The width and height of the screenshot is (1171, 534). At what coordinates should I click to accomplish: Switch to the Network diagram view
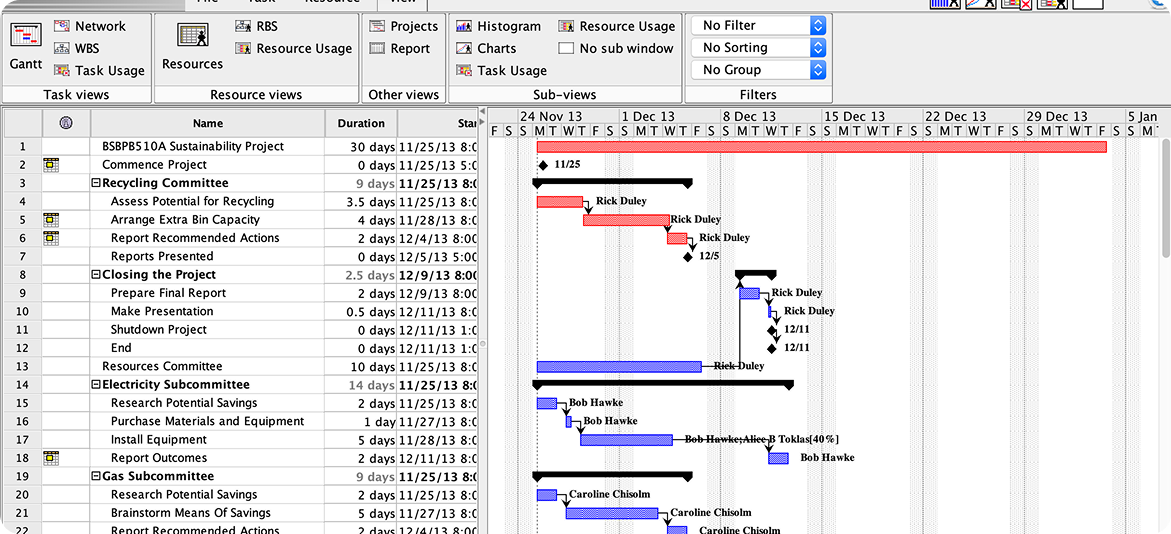(x=89, y=26)
